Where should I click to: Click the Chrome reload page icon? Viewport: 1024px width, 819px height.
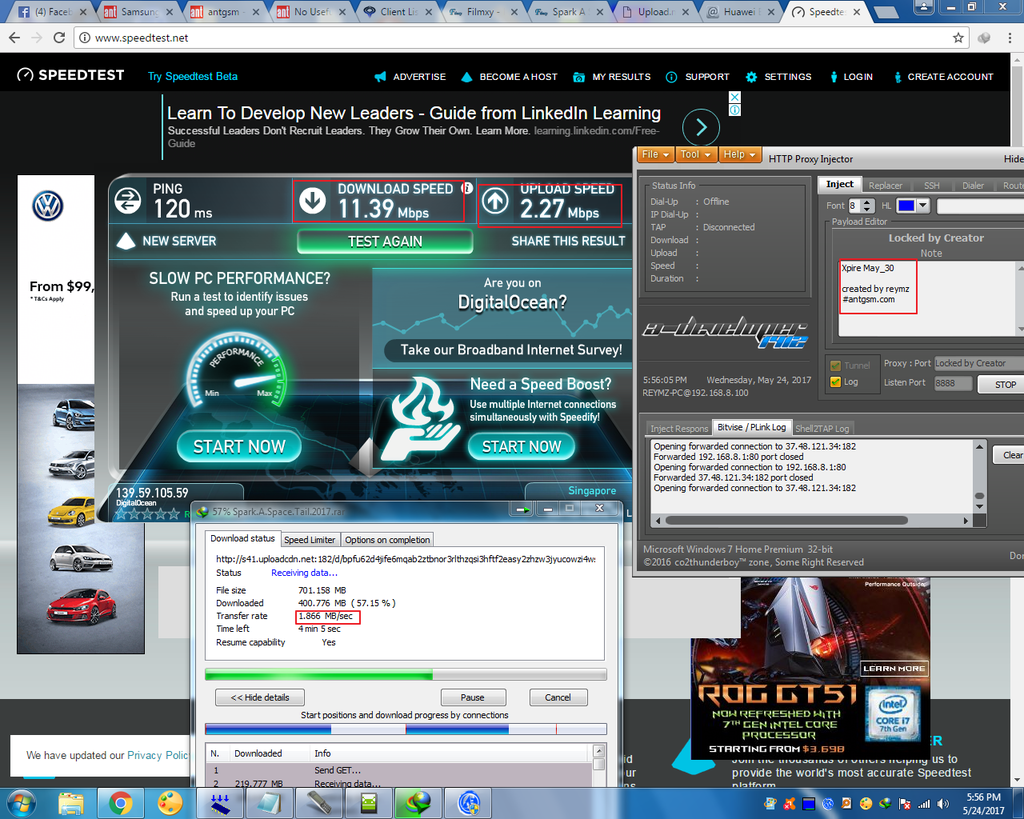coord(59,38)
